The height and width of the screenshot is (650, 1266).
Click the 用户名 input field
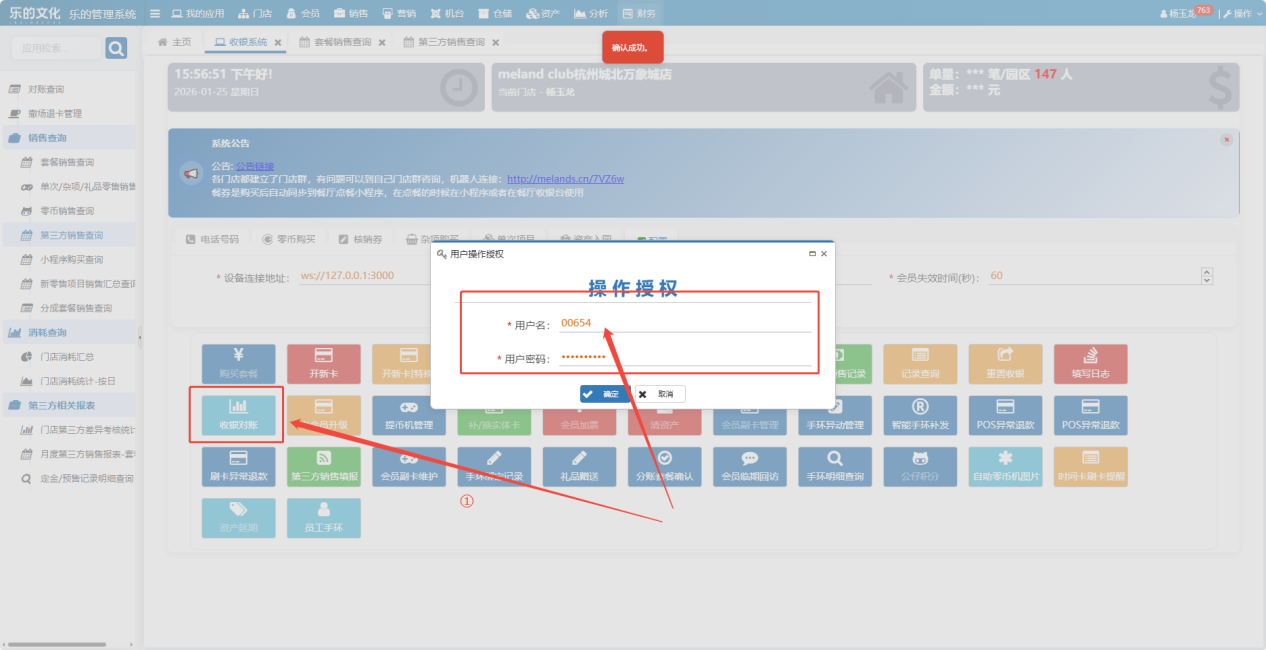click(685, 323)
